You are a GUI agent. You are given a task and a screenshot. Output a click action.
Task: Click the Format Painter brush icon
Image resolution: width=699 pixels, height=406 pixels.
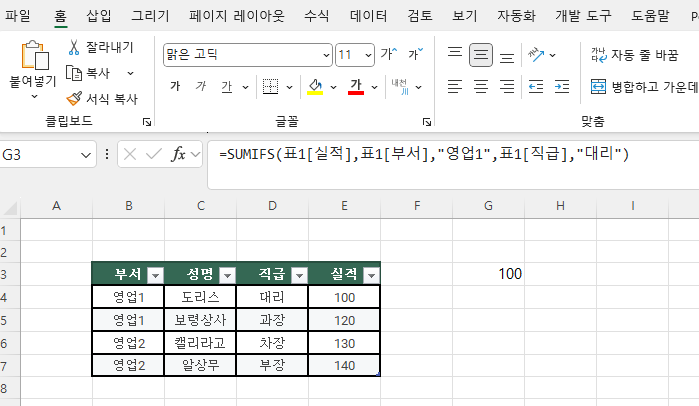(x=74, y=98)
